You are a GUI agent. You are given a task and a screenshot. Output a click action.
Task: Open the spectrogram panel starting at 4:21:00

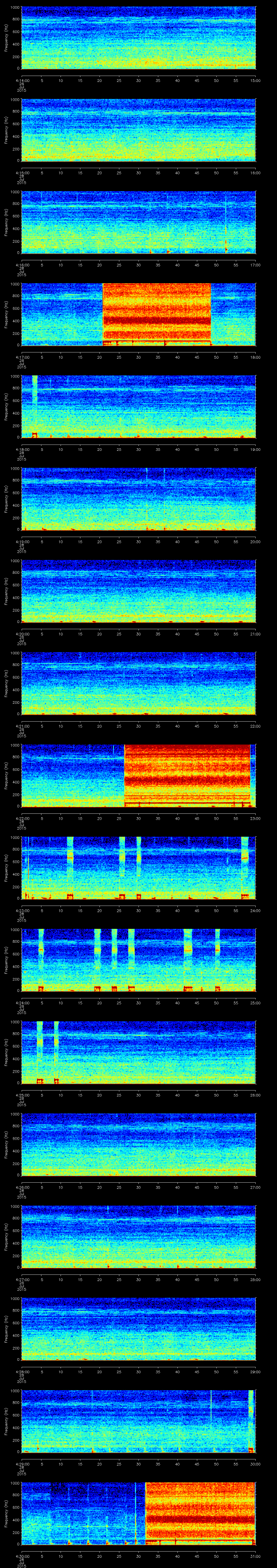click(138, 683)
